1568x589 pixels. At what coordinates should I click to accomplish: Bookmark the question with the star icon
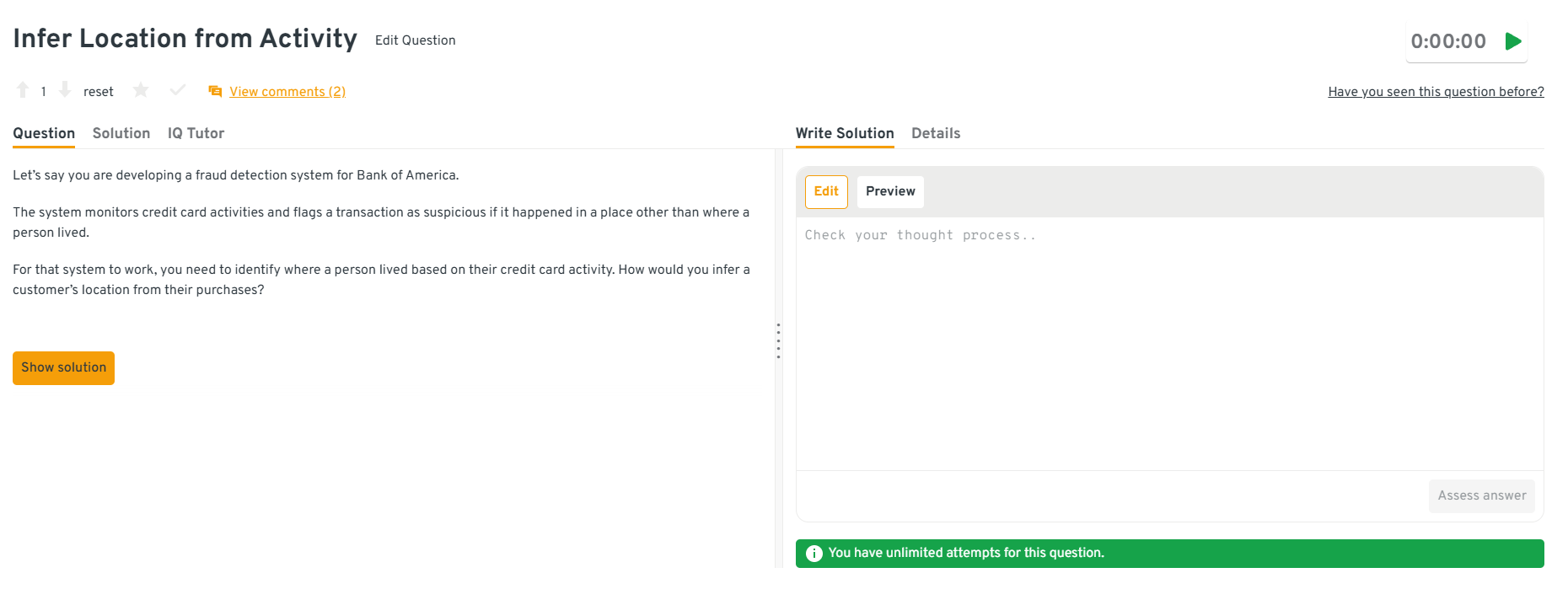[x=141, y=90]
